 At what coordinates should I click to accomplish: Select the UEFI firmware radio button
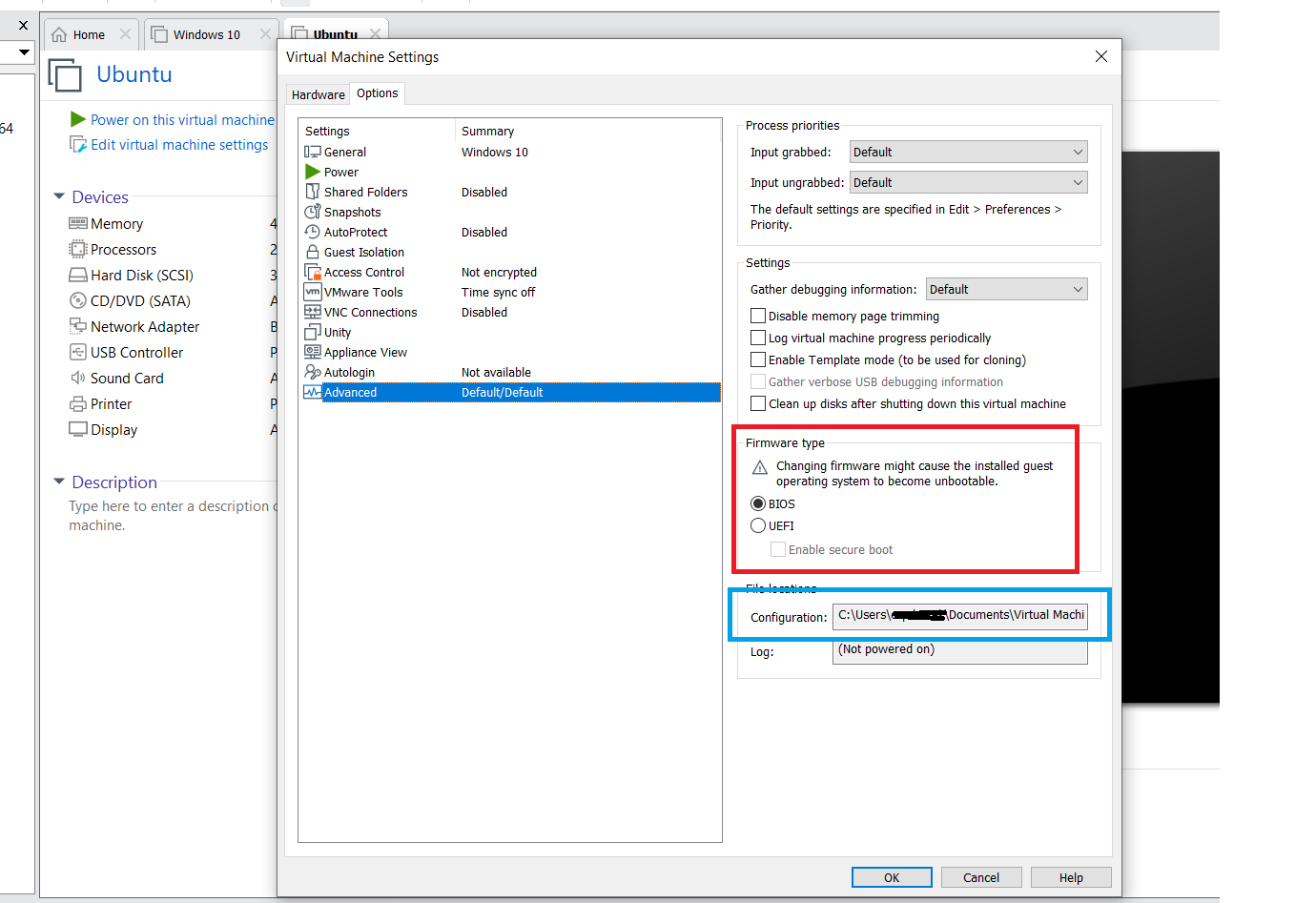758,525
